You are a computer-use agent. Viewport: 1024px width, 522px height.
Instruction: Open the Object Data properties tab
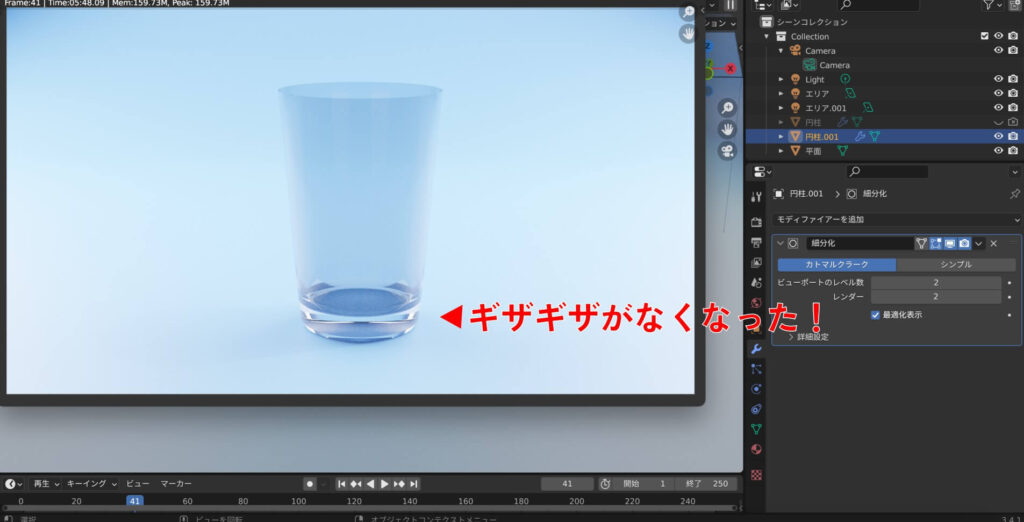click(756, 428)
